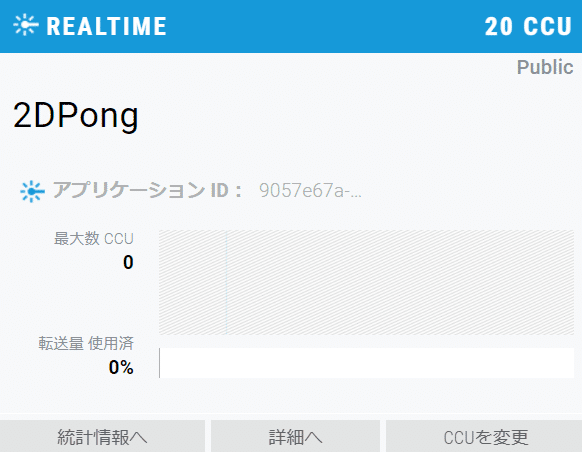Click the 転送量 使用済 progress bar
Viewport: 582px width, 452px height.
(x=366, y=363)
